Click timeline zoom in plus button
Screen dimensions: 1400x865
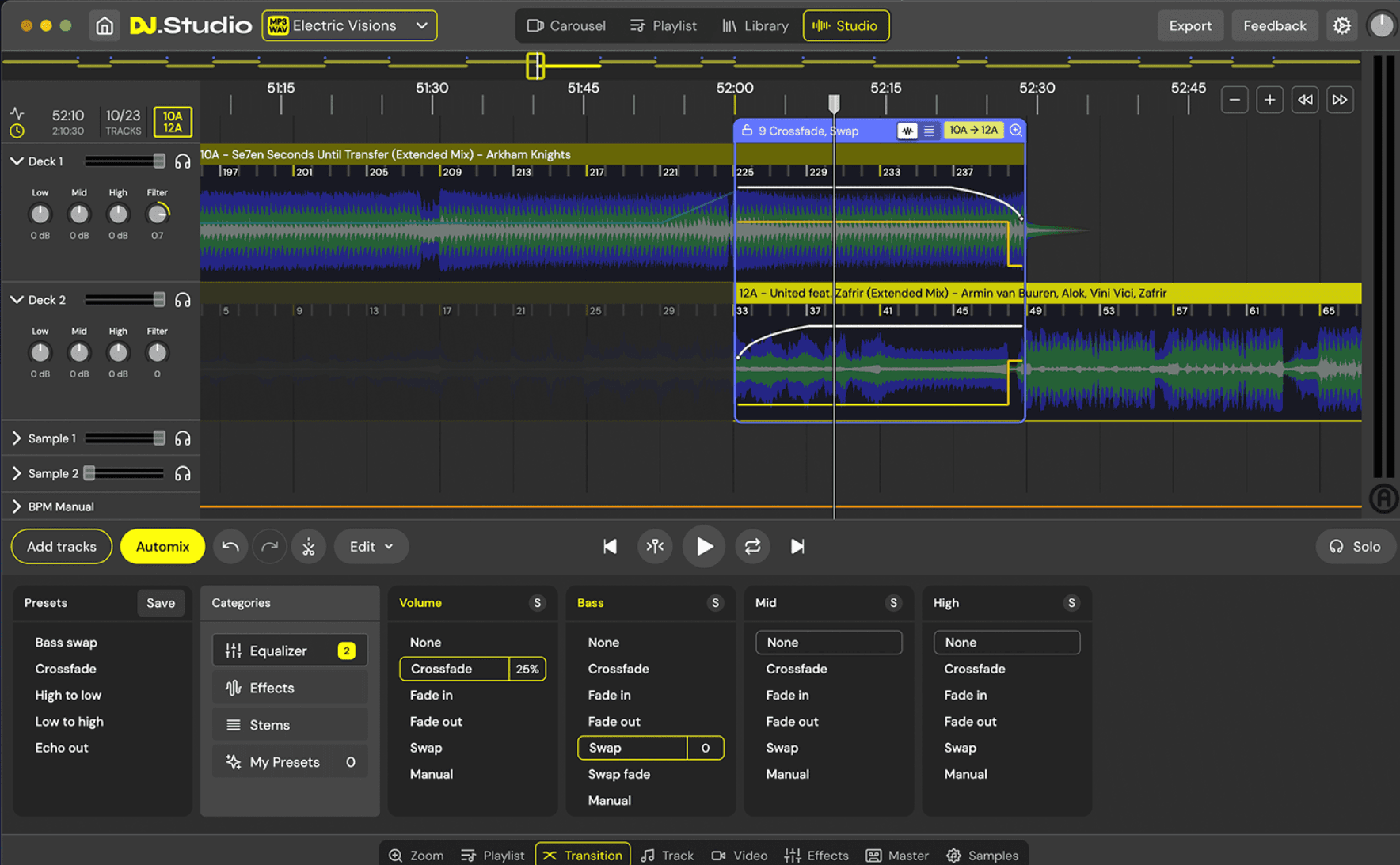pos(1269,100)
